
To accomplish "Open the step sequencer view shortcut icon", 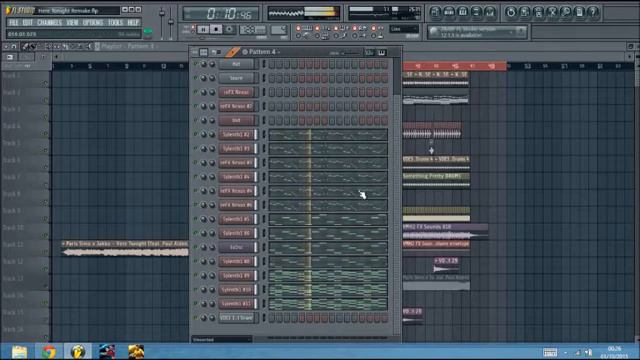I will coord(449,13).
